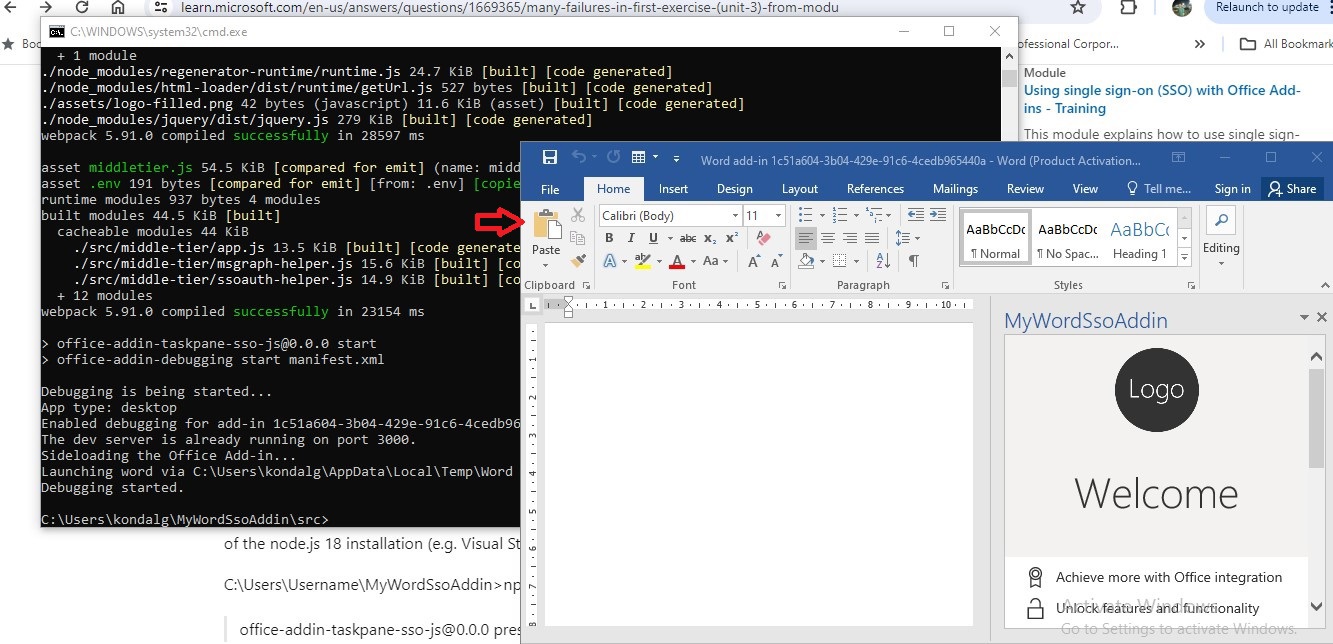Viewport: 1333px width, 644px height.
Task: Switch to the Layout ribbon tab
Action: 800,189
